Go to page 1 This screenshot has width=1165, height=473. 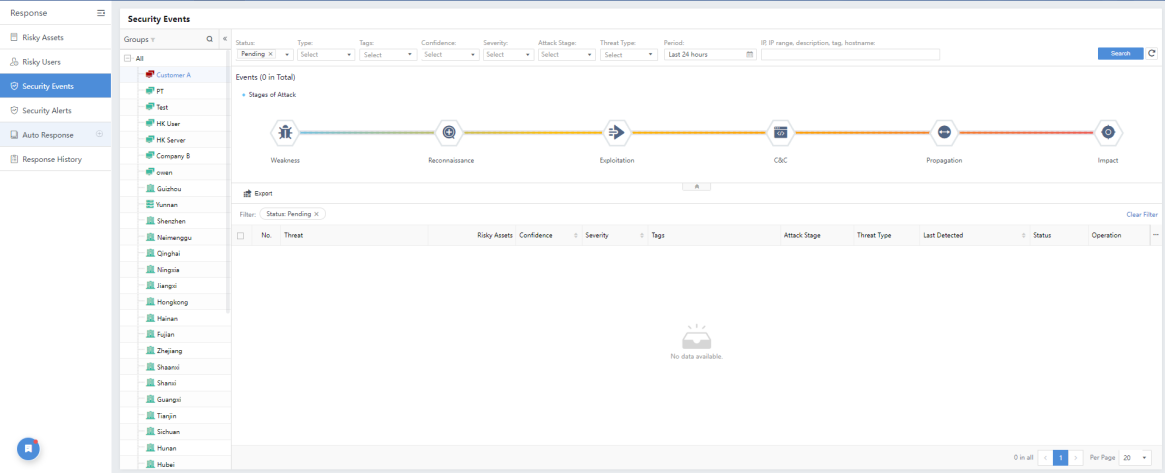coord(1060,457)
